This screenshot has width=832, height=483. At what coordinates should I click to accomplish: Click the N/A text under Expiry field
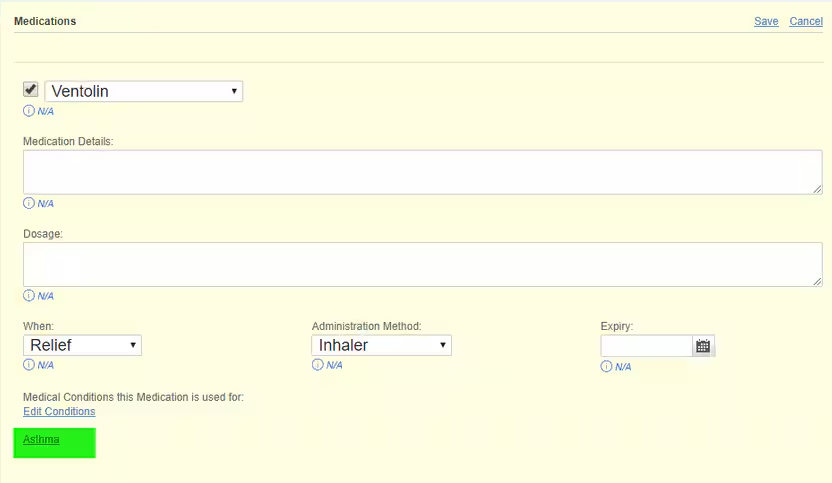pos(623,367)
